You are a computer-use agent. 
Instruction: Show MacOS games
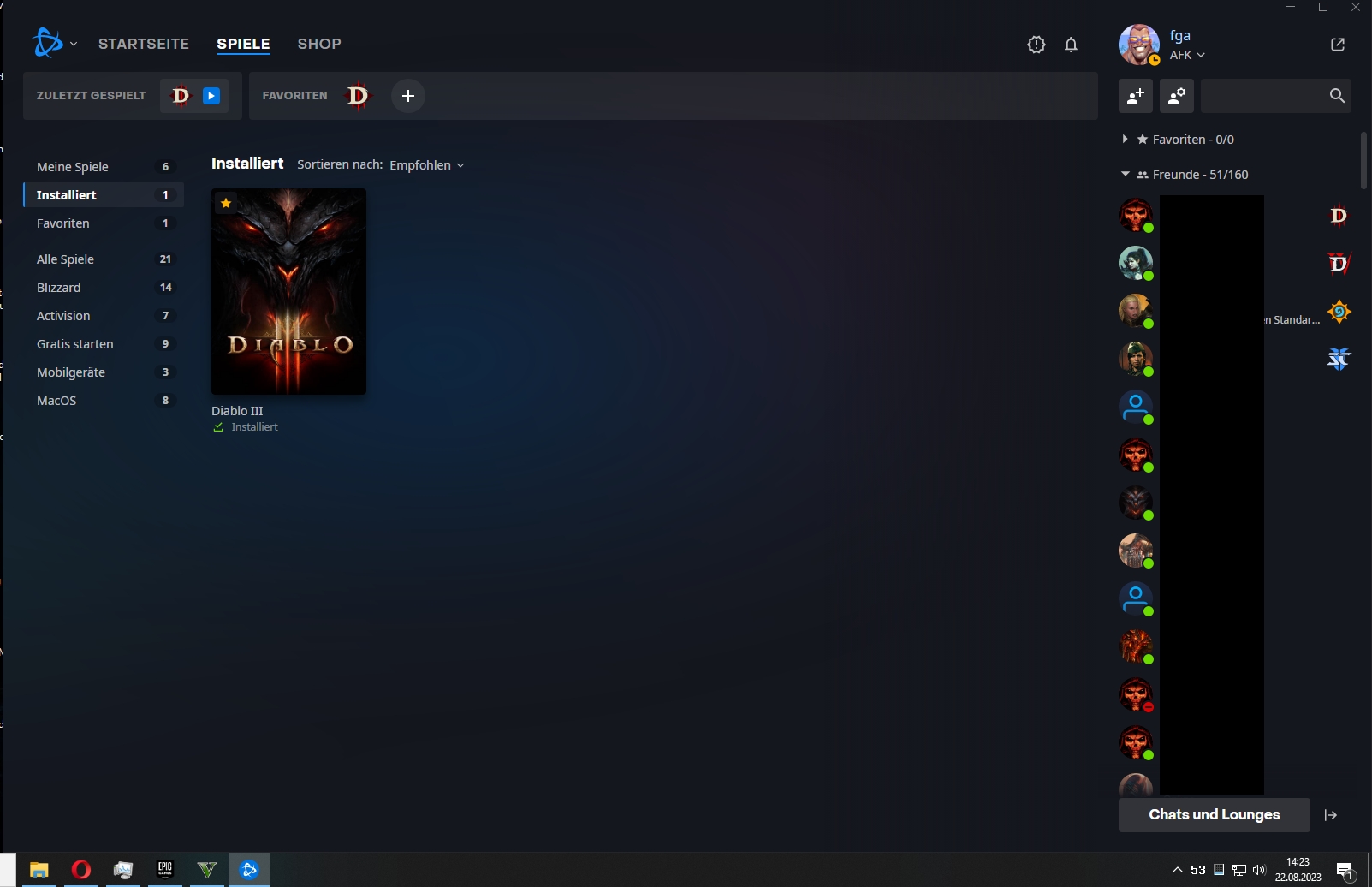click(104, 401)
